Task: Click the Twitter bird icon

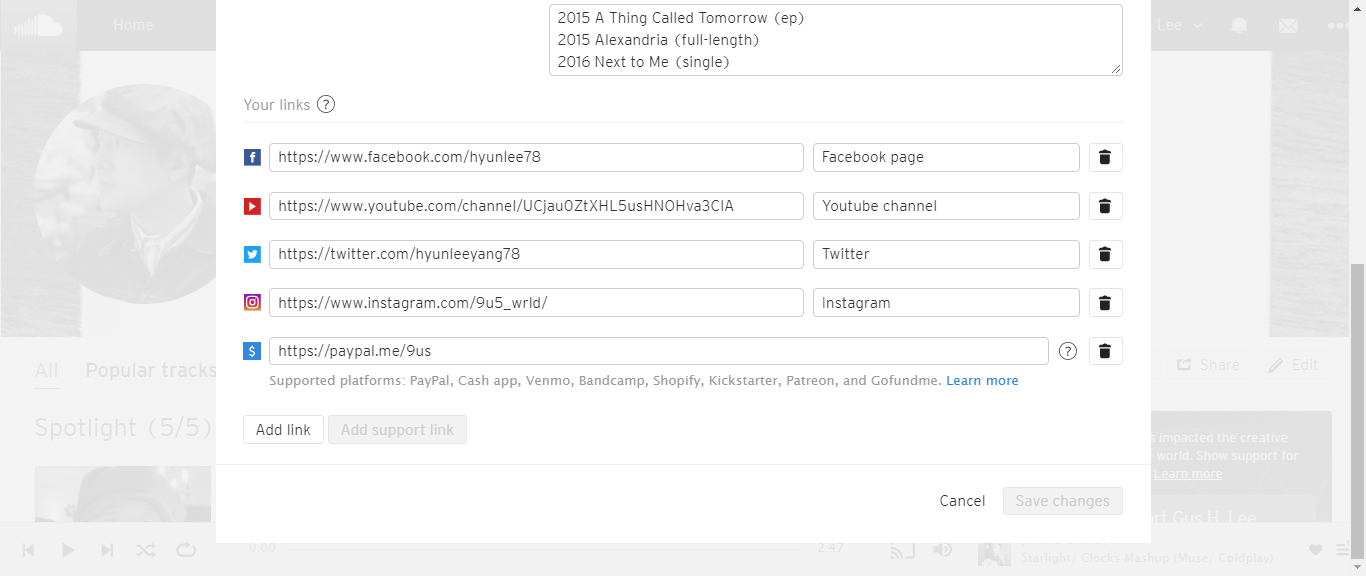Action: 253,254
